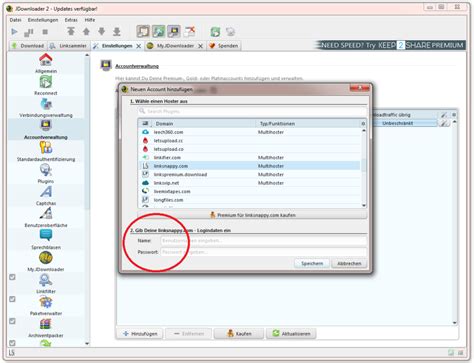The image size is (474, 363).
Task: Click the hoster list scroll-down arrow
Action: tap(364, 205)
